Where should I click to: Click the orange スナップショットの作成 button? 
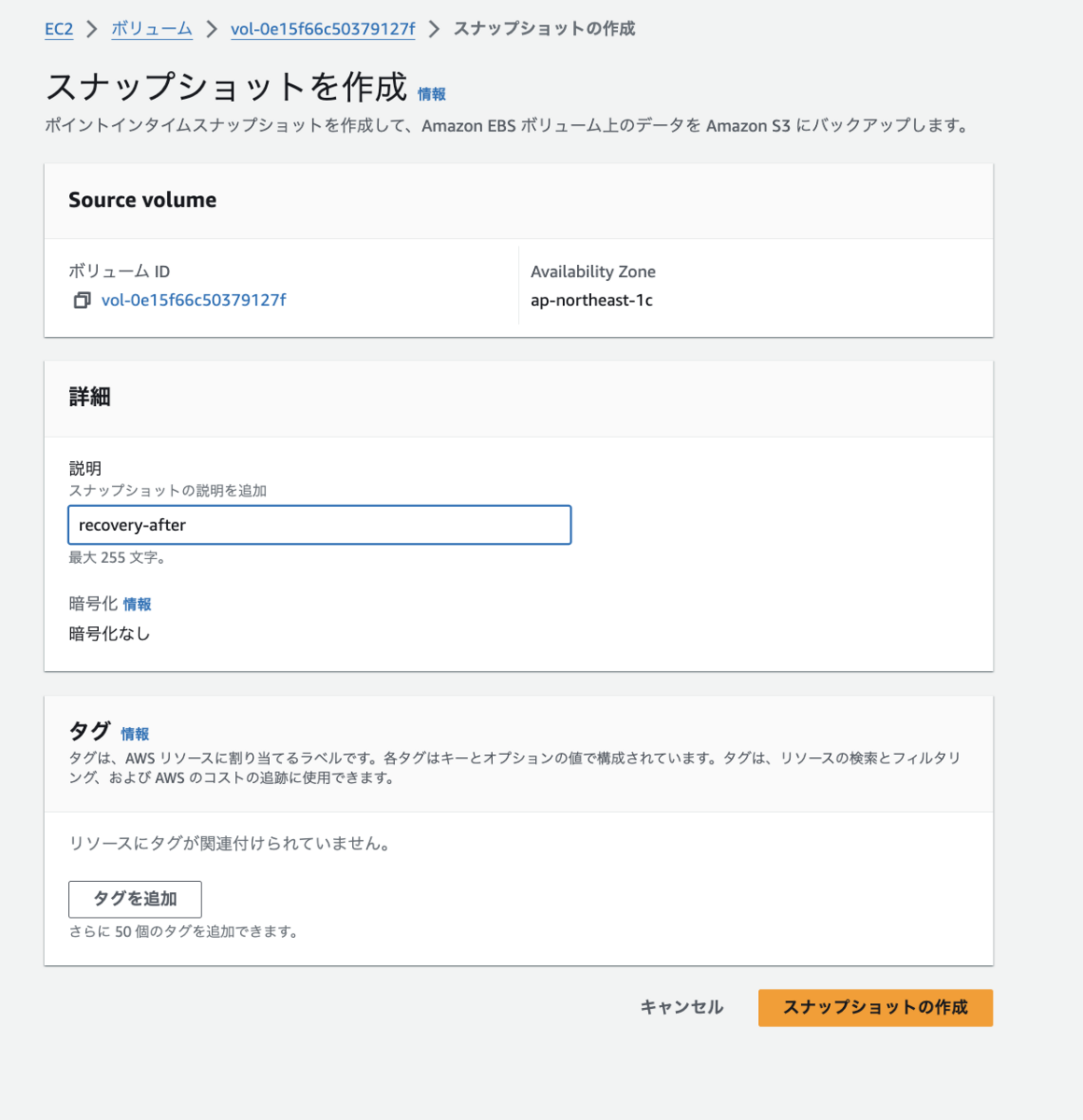click(x=875, y=1008)
